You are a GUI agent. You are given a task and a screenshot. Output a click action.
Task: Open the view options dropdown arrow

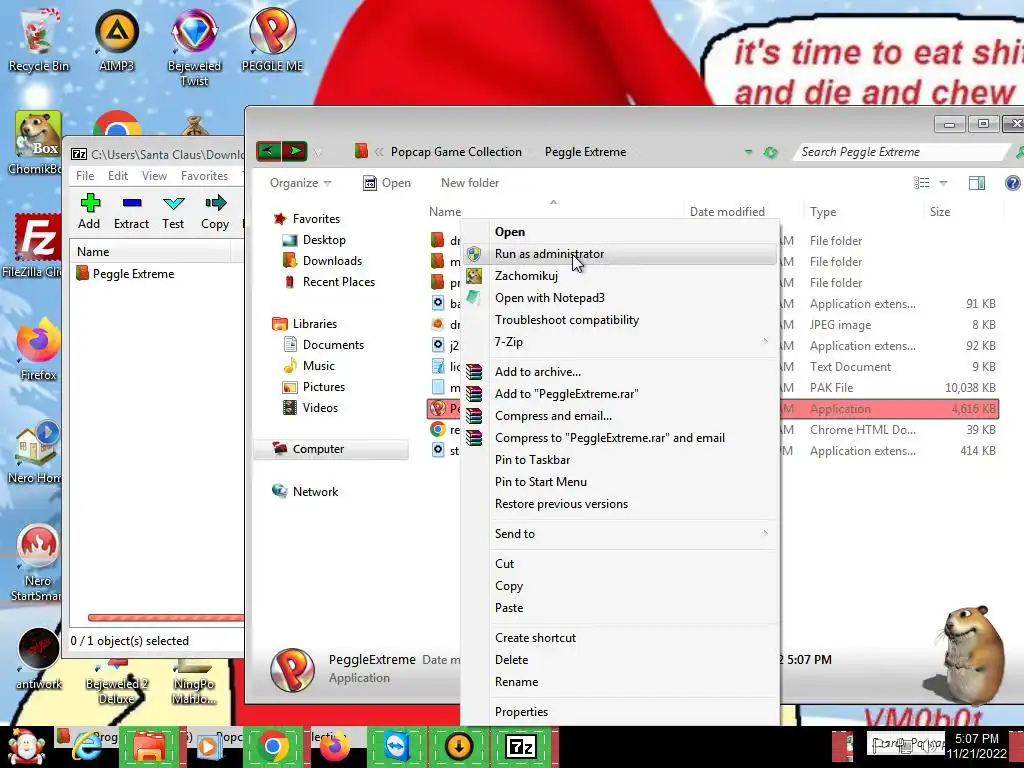tap(943, 183)
